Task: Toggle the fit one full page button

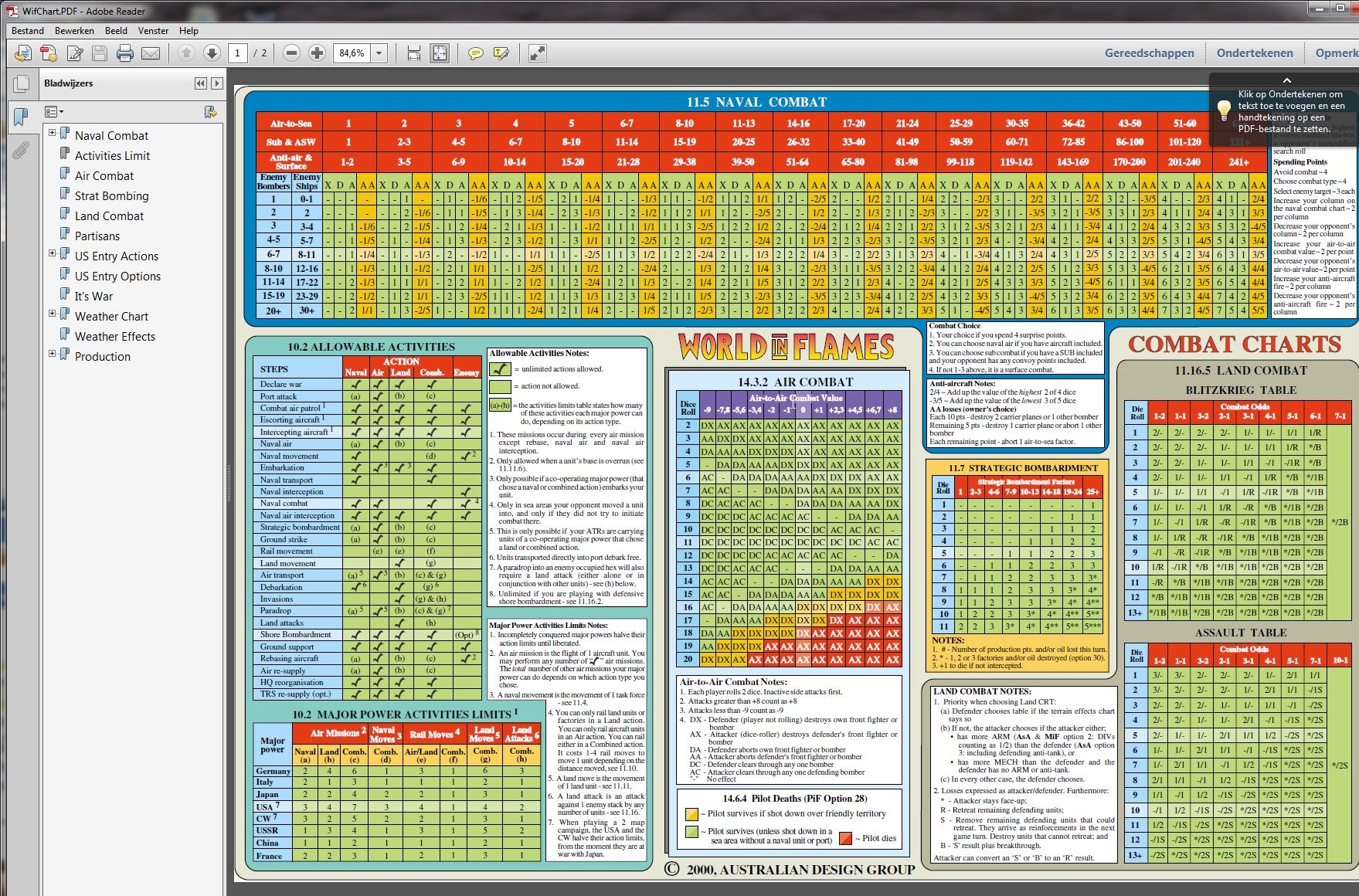Action: (440, 53)
